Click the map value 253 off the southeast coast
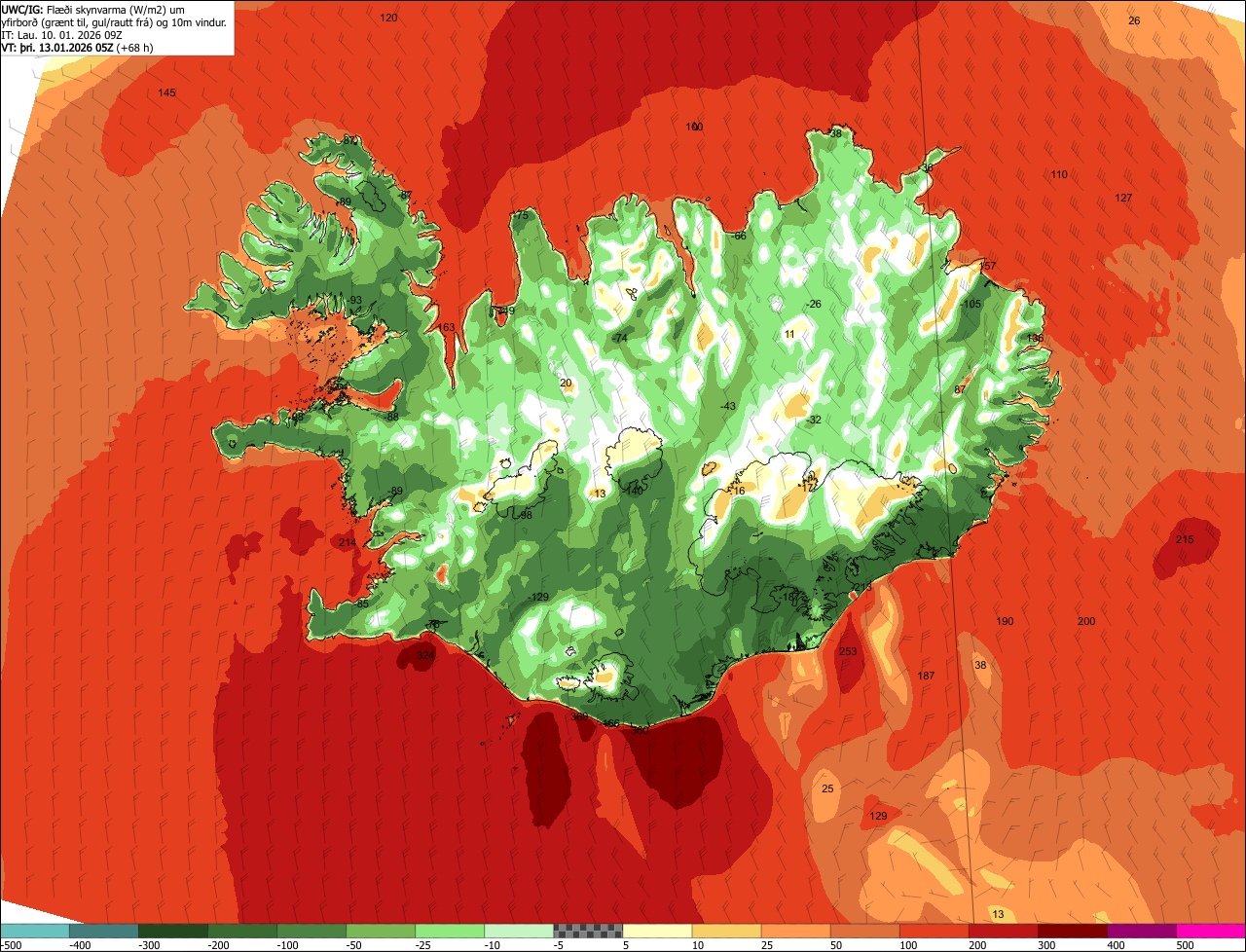This screenshot has width=1246, height=952. (x=848, y=651)
